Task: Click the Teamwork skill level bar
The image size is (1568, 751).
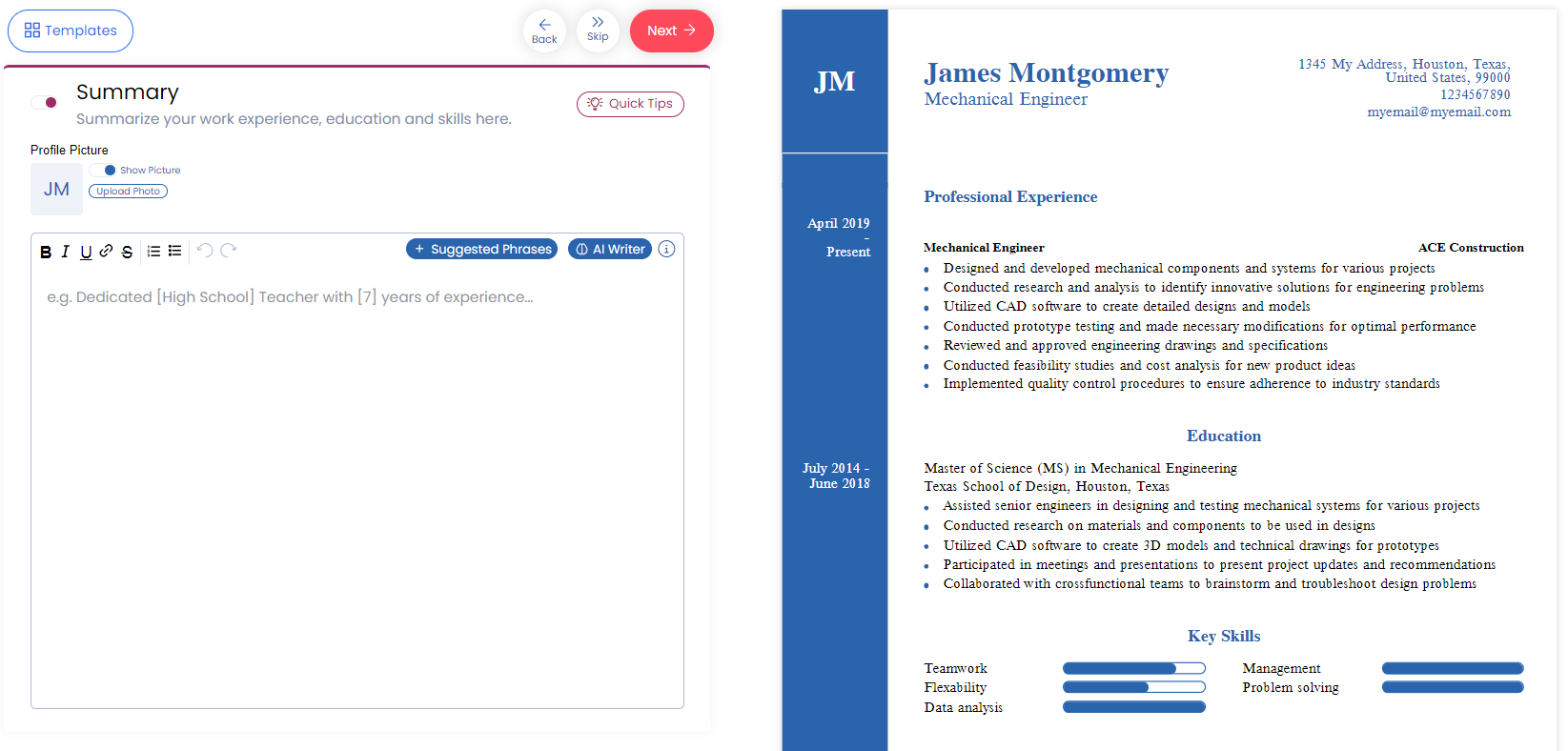Action: click(x=1134, y=668)
